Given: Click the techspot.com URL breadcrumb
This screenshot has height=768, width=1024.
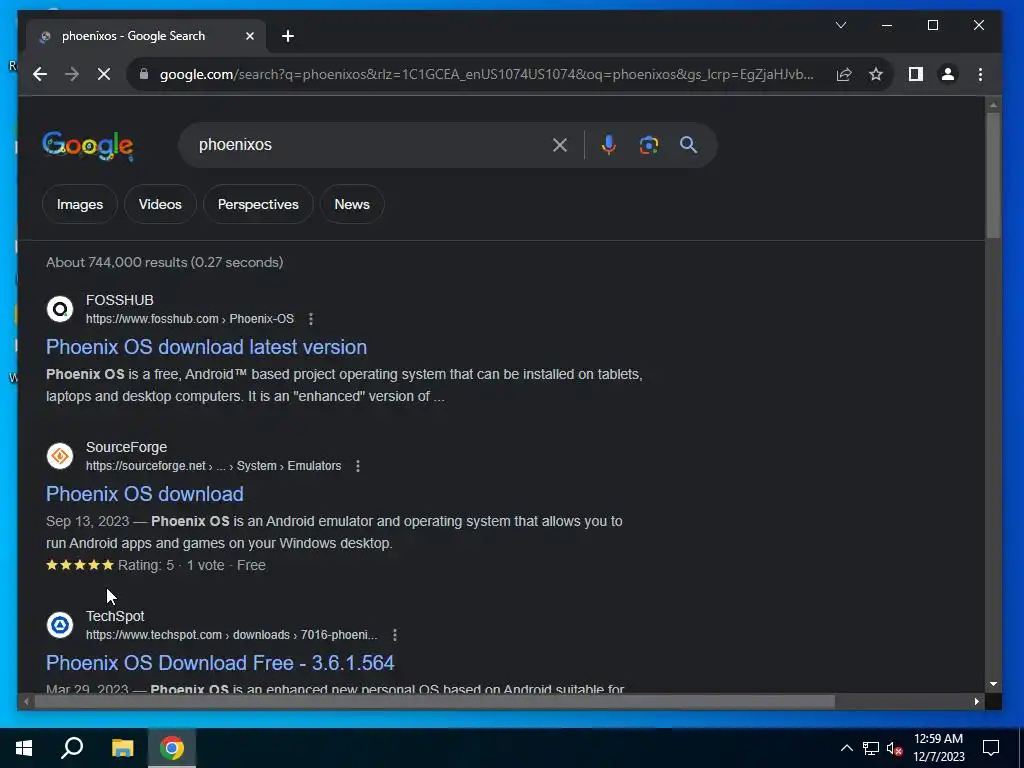Looking at the screenshot, I should 231,635.
